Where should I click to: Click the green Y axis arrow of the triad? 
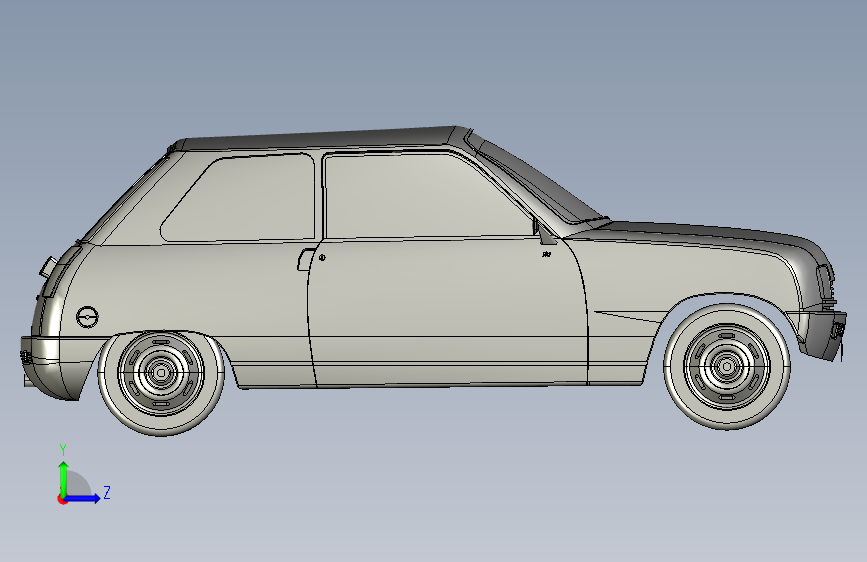(64, 478)
